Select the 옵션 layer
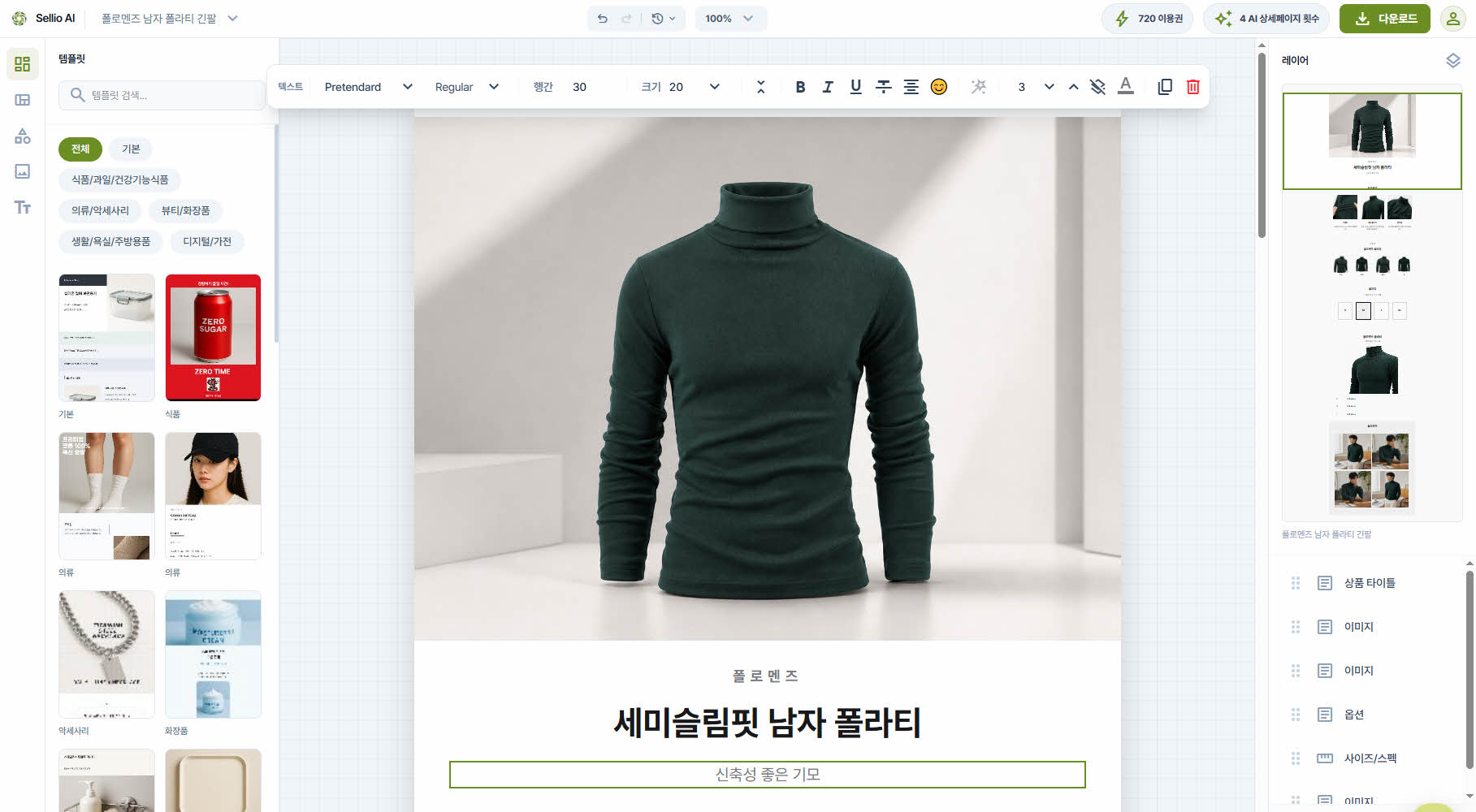Viewport: 1476px width, 812px height. [1370, 715]
